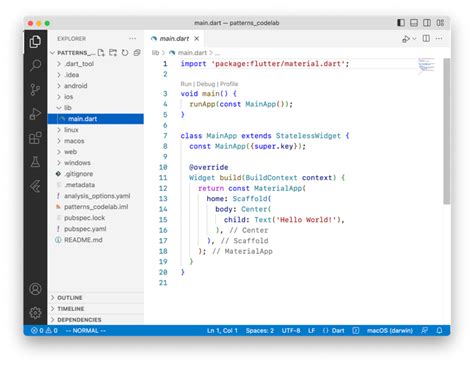Open notifications bell in status bar
Screen dimensions: 474x367
coord(439,330)
